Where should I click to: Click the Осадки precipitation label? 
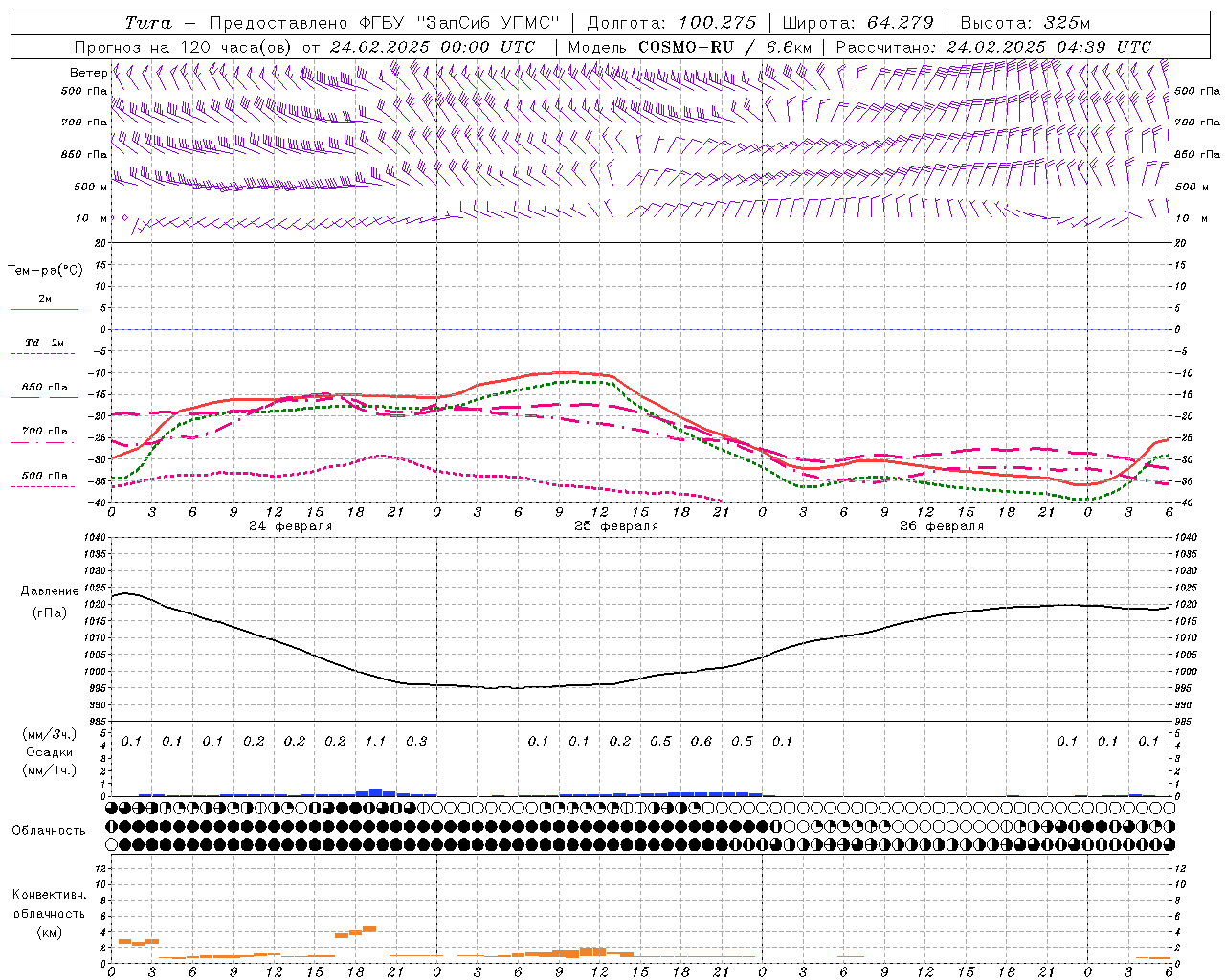click(x=49, y=752)
